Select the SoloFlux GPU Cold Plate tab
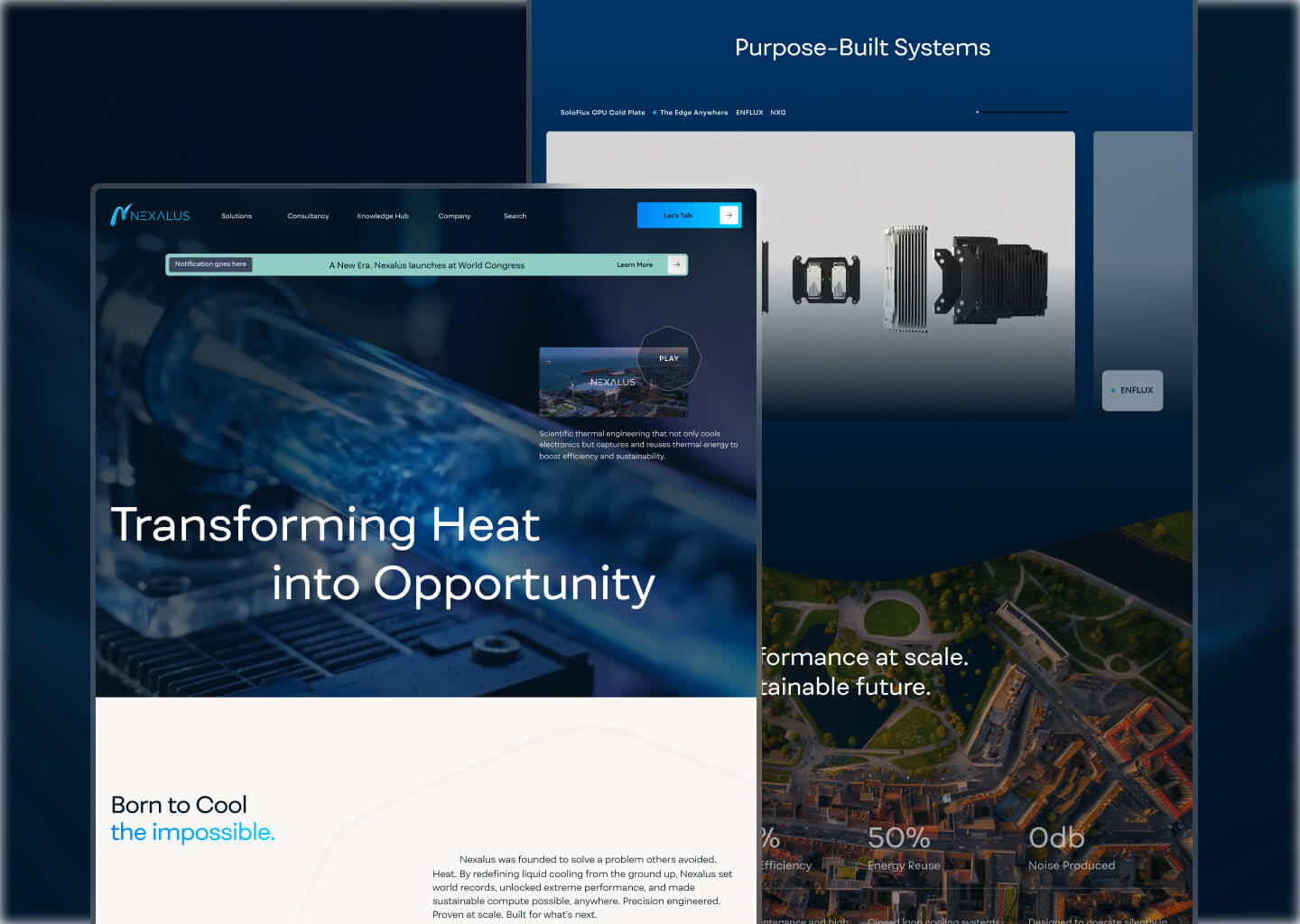The image size is (1300, 924). (x=602, y=113)
